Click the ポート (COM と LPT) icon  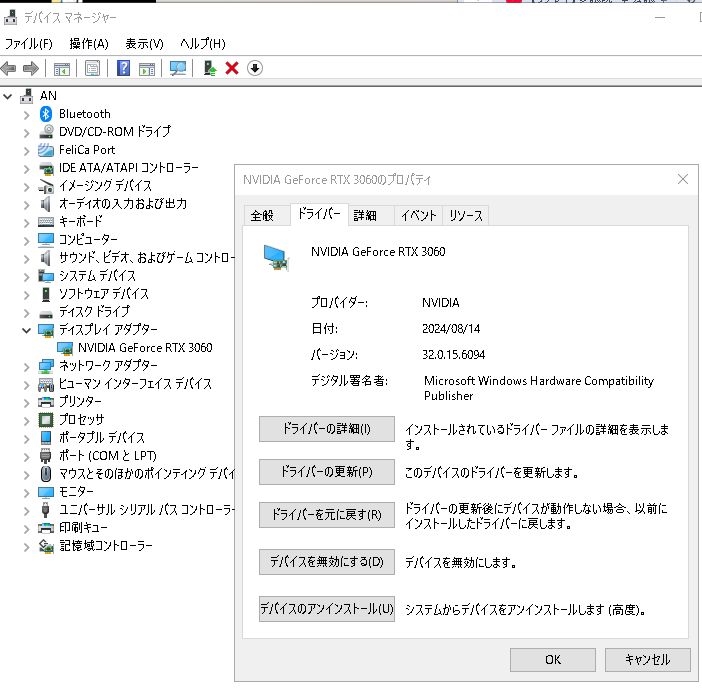45,456
